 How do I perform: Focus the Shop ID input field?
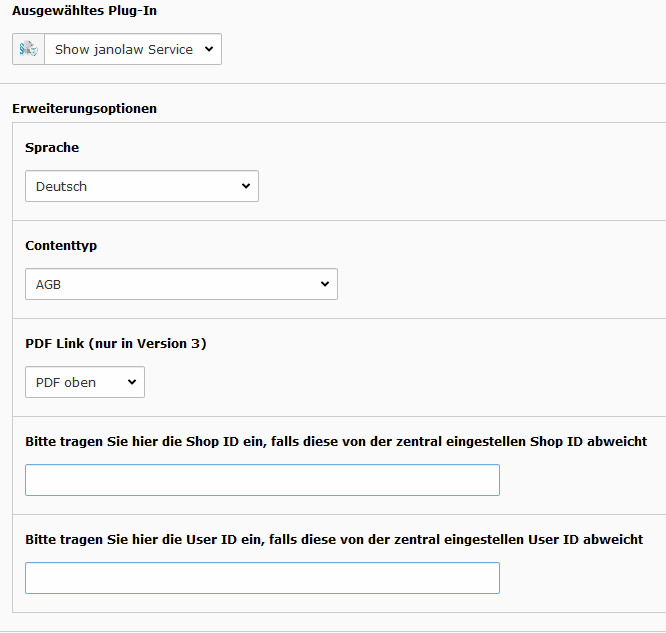[262, 480]
